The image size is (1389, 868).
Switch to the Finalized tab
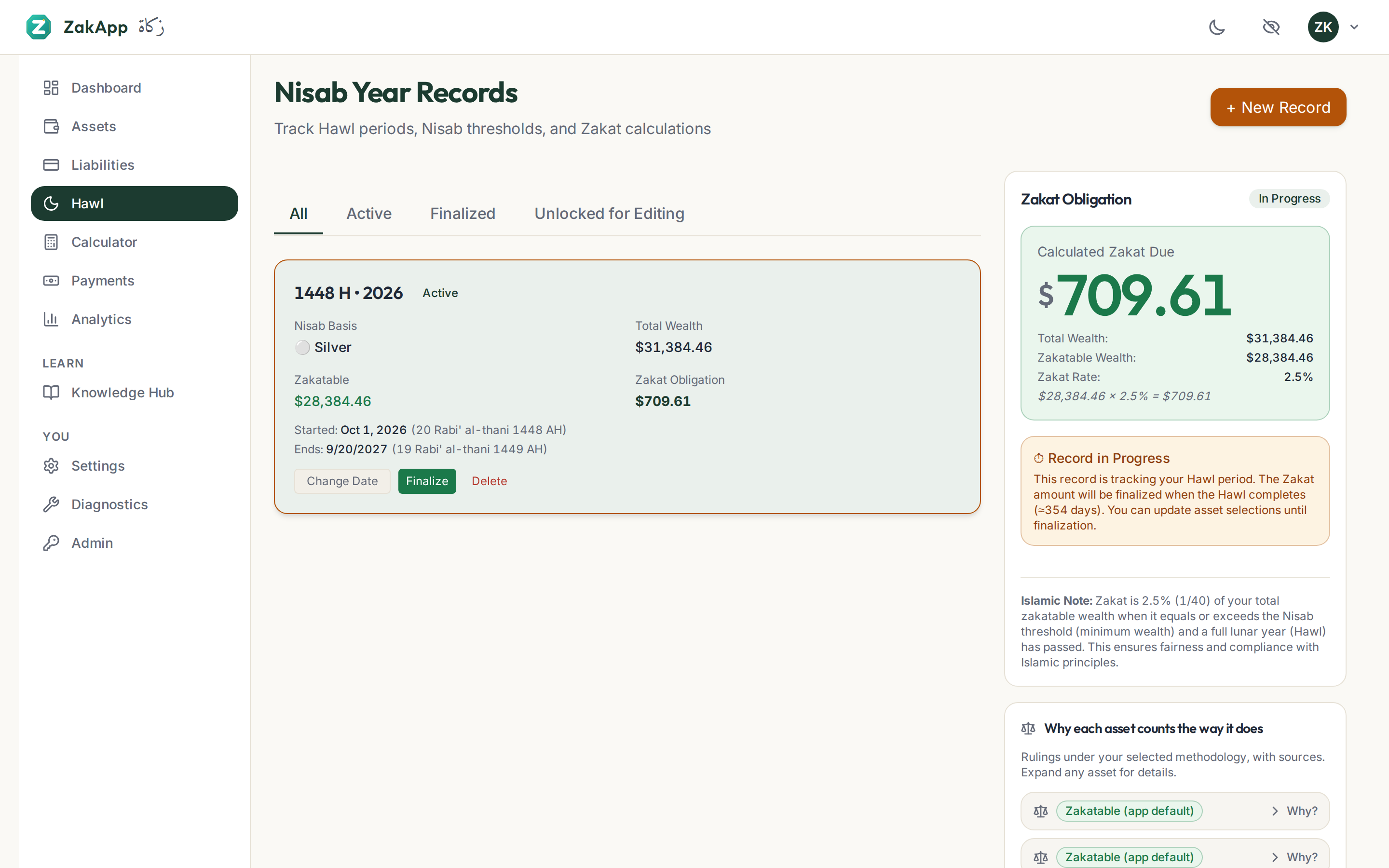463,214
